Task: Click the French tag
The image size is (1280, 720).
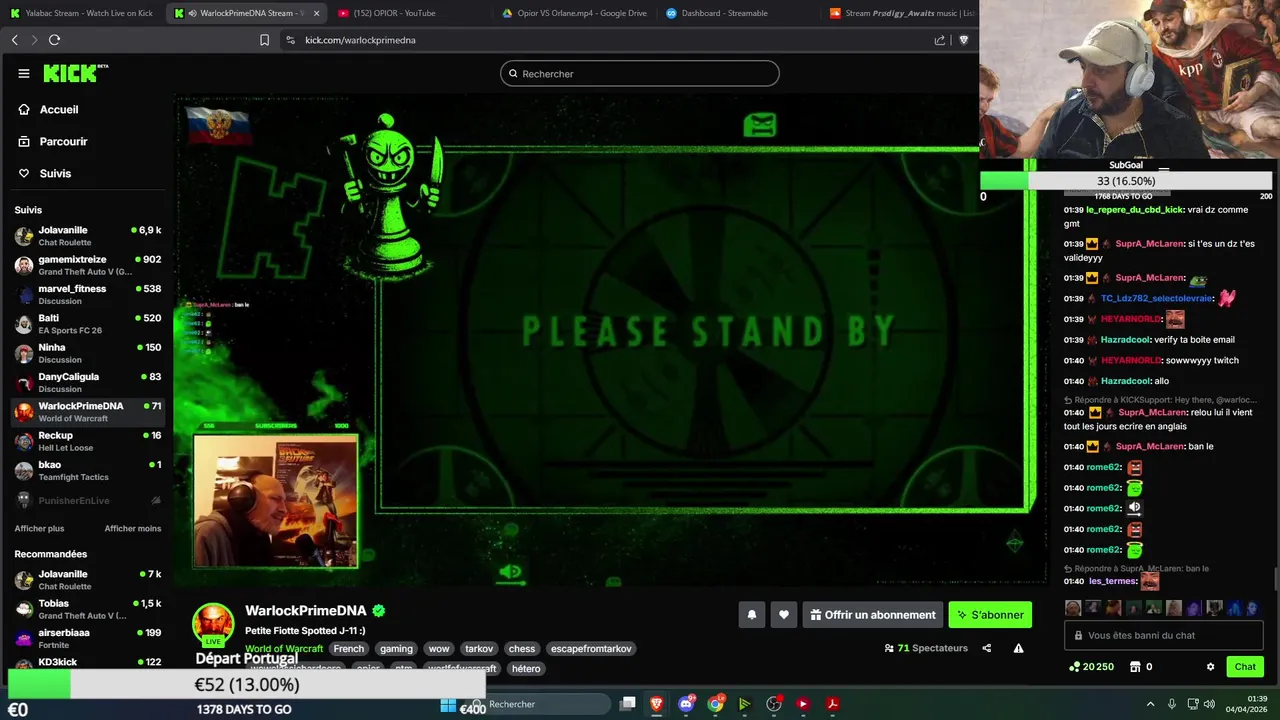Action: 349,649
